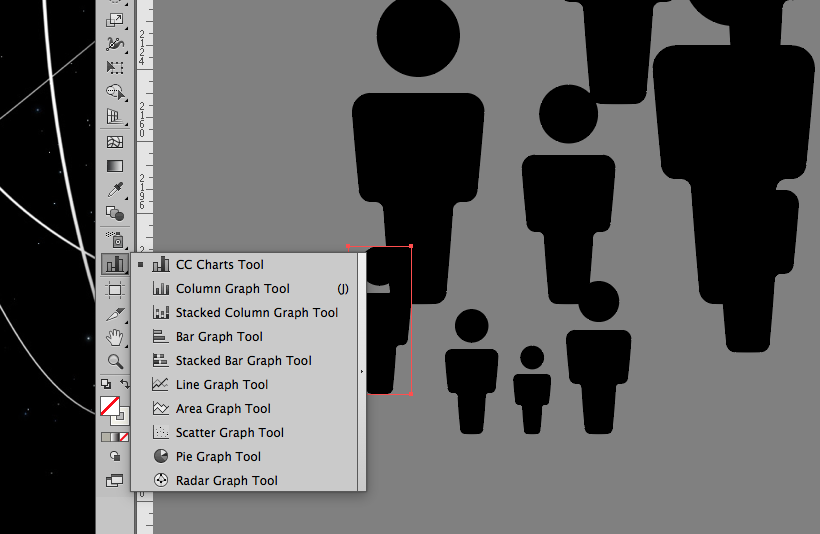Select the Warp tool

[115, 44]
